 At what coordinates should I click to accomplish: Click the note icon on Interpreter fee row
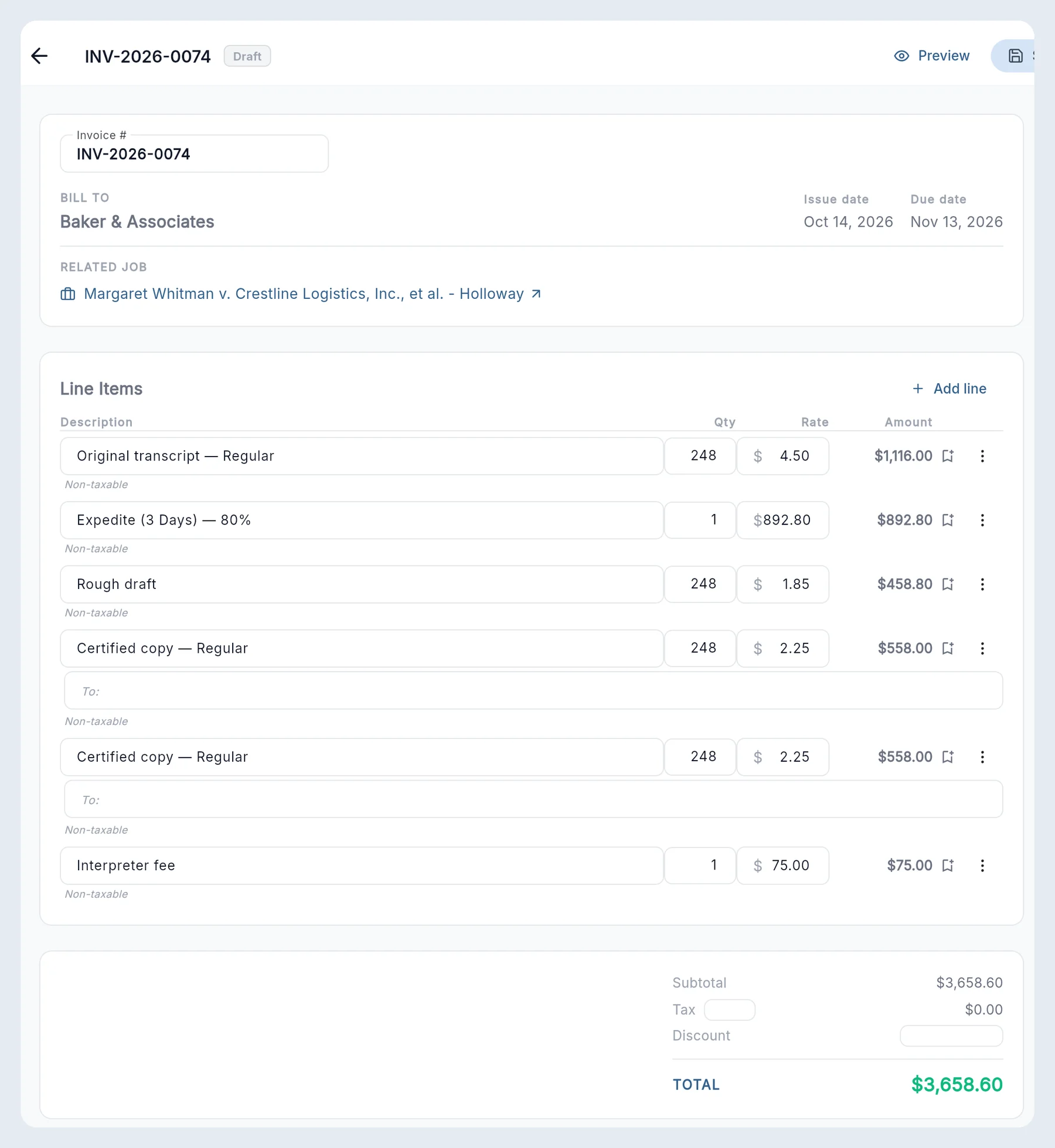pyautogui.click(x=948, y=866)
